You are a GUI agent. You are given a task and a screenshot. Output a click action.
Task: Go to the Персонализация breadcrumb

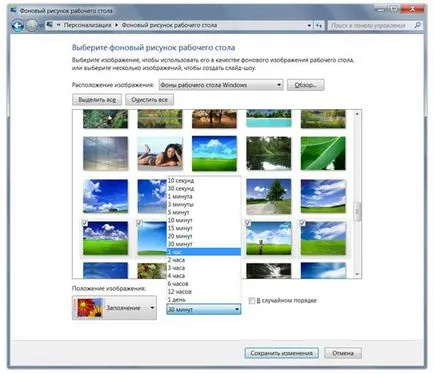87,25
